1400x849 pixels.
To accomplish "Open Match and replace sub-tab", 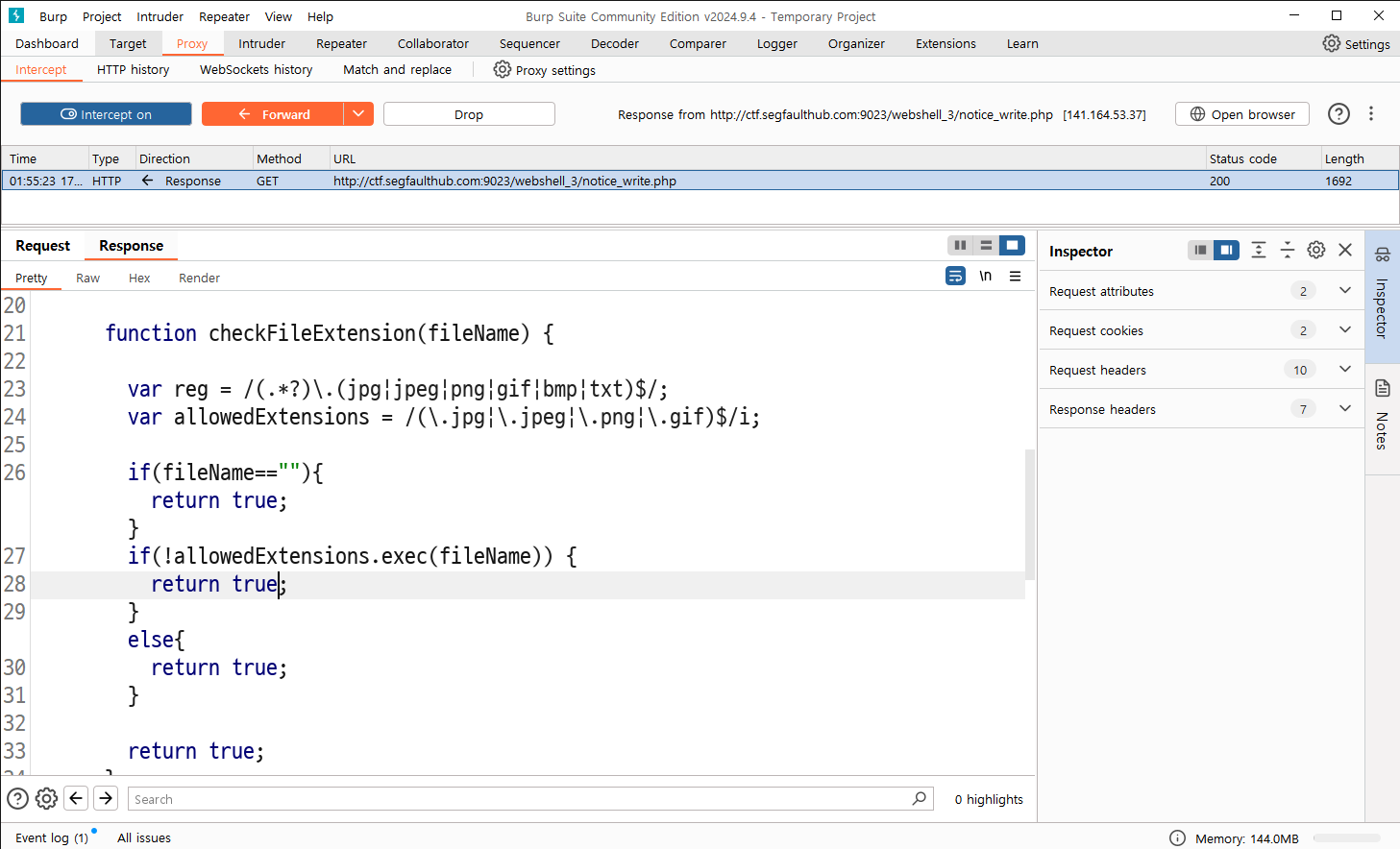I will pos(397,69).
